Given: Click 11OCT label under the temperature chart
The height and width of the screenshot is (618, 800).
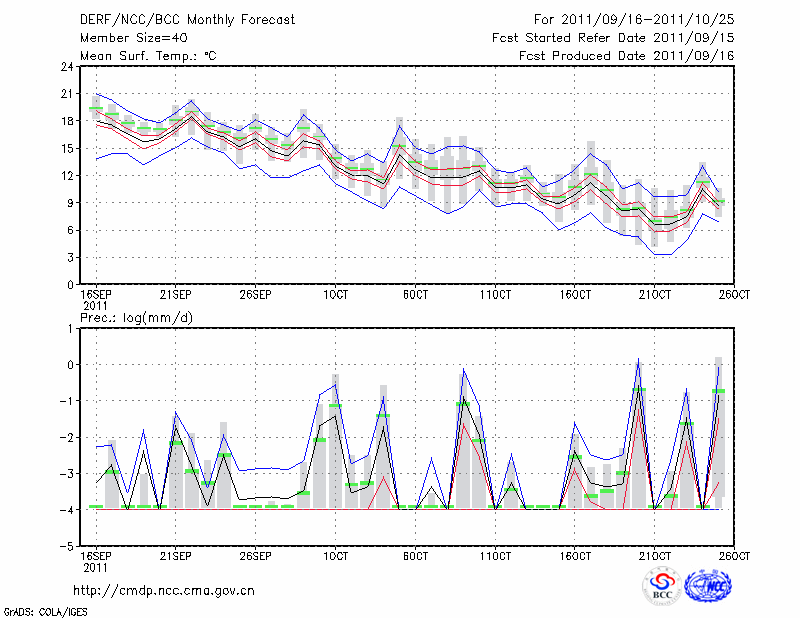Looking at the screenshot, I should pyautogui.click(x=494, y=294).
